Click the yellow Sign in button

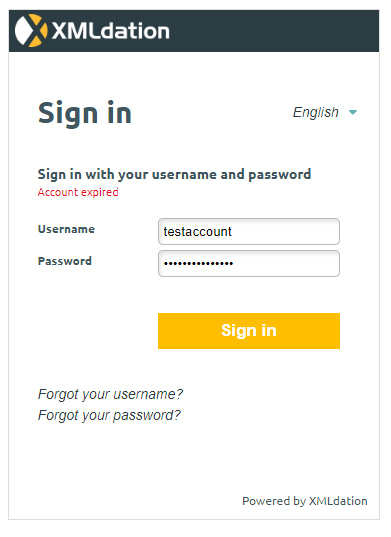pyautogui.click(x=249, y=331)
